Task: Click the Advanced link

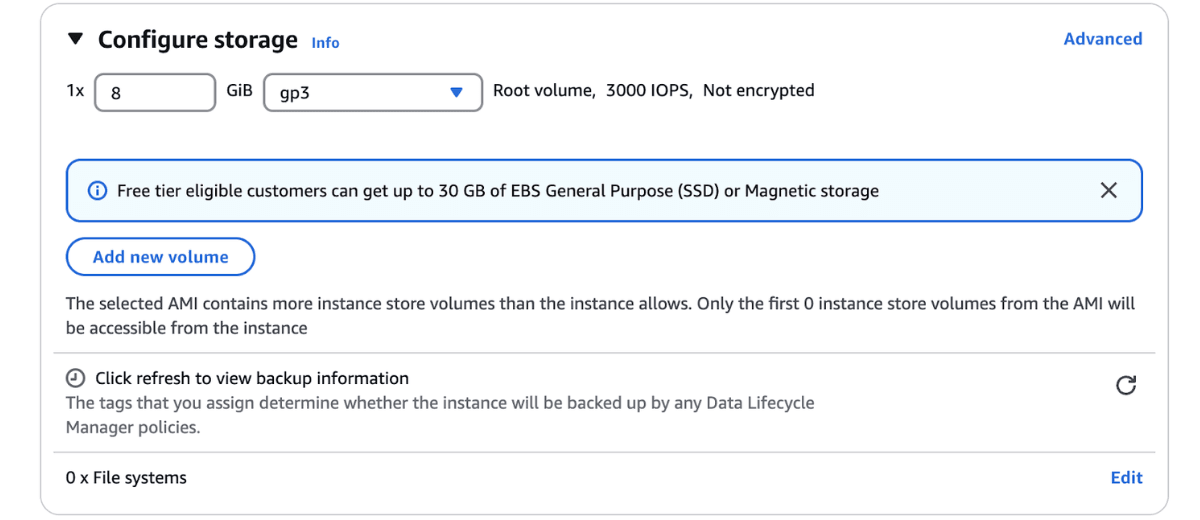Action: pos(1102,39)
